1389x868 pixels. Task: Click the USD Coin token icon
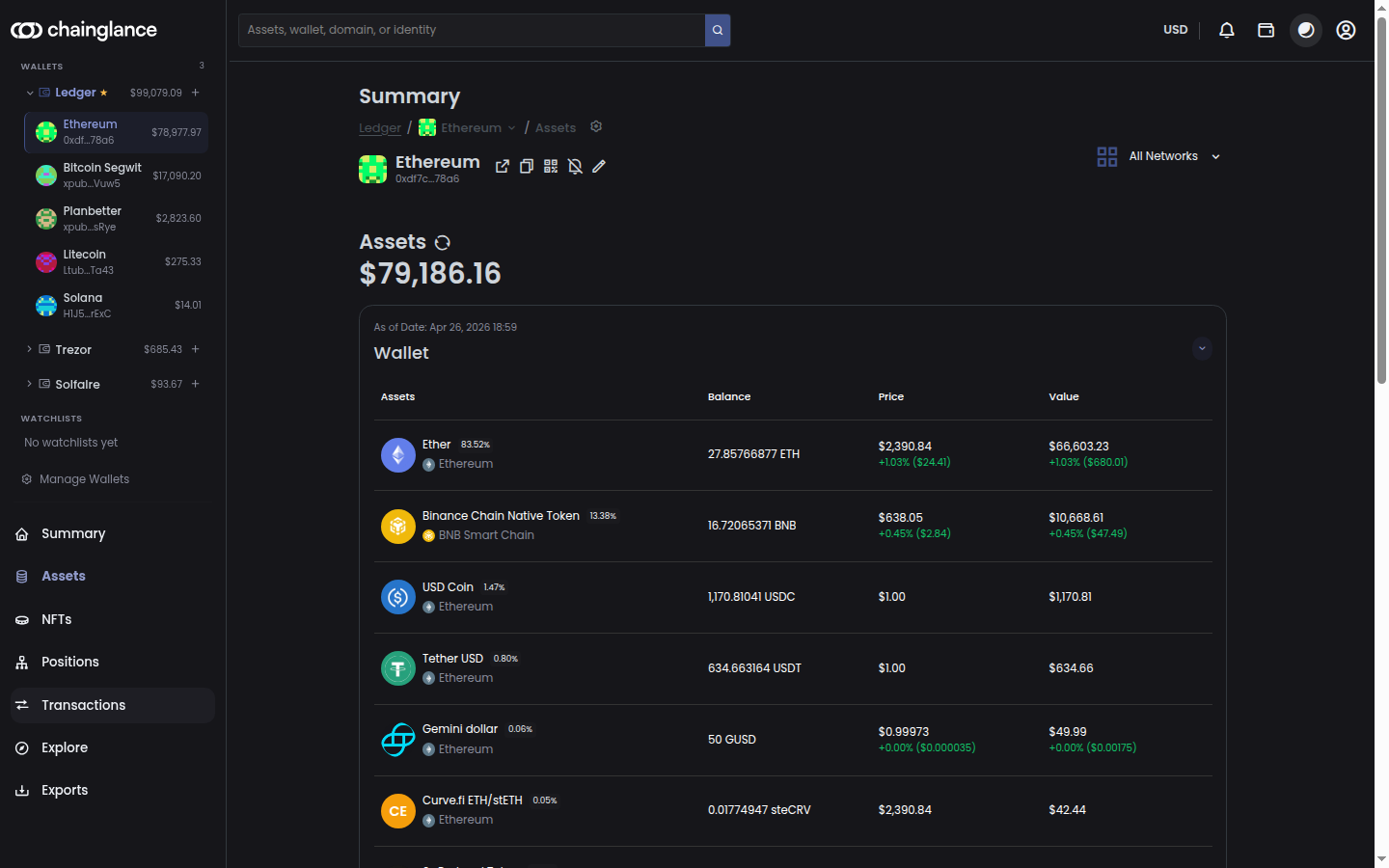(398, 598)
